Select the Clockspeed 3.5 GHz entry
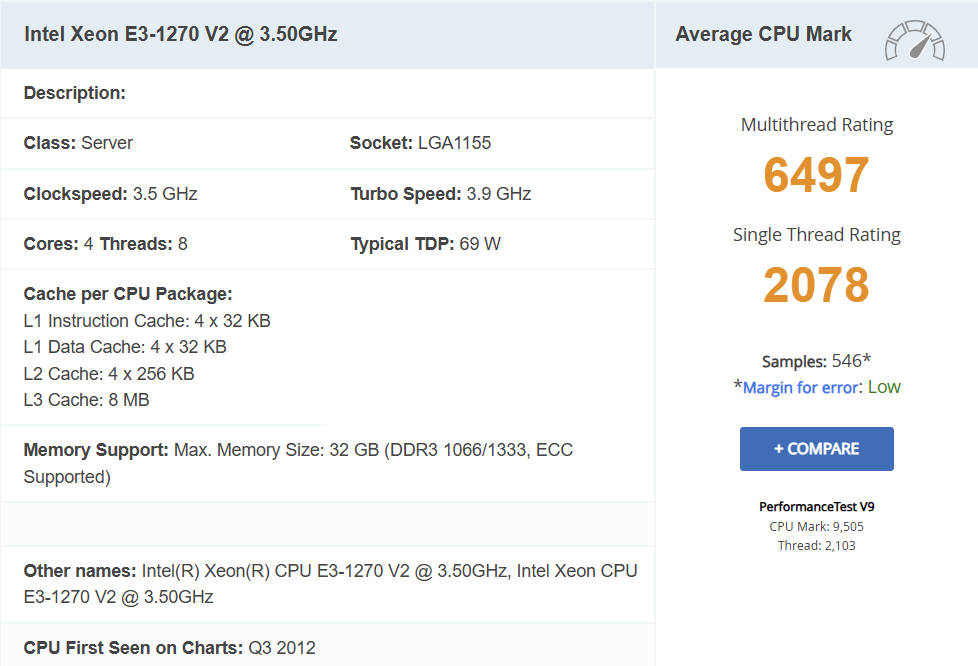 [110, 194]
